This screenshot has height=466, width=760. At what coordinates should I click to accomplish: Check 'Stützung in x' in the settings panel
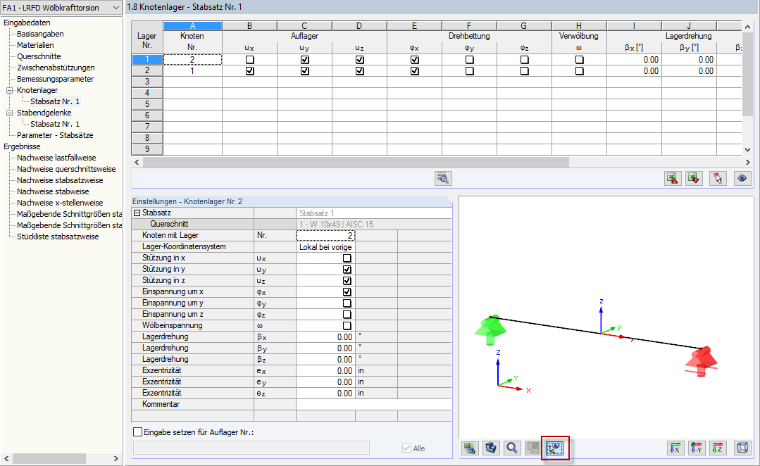(x=347, y=258)
